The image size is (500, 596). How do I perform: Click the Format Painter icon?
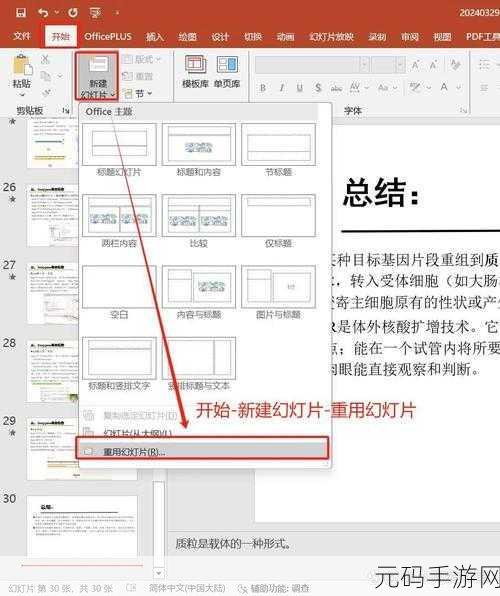point(46,93)
